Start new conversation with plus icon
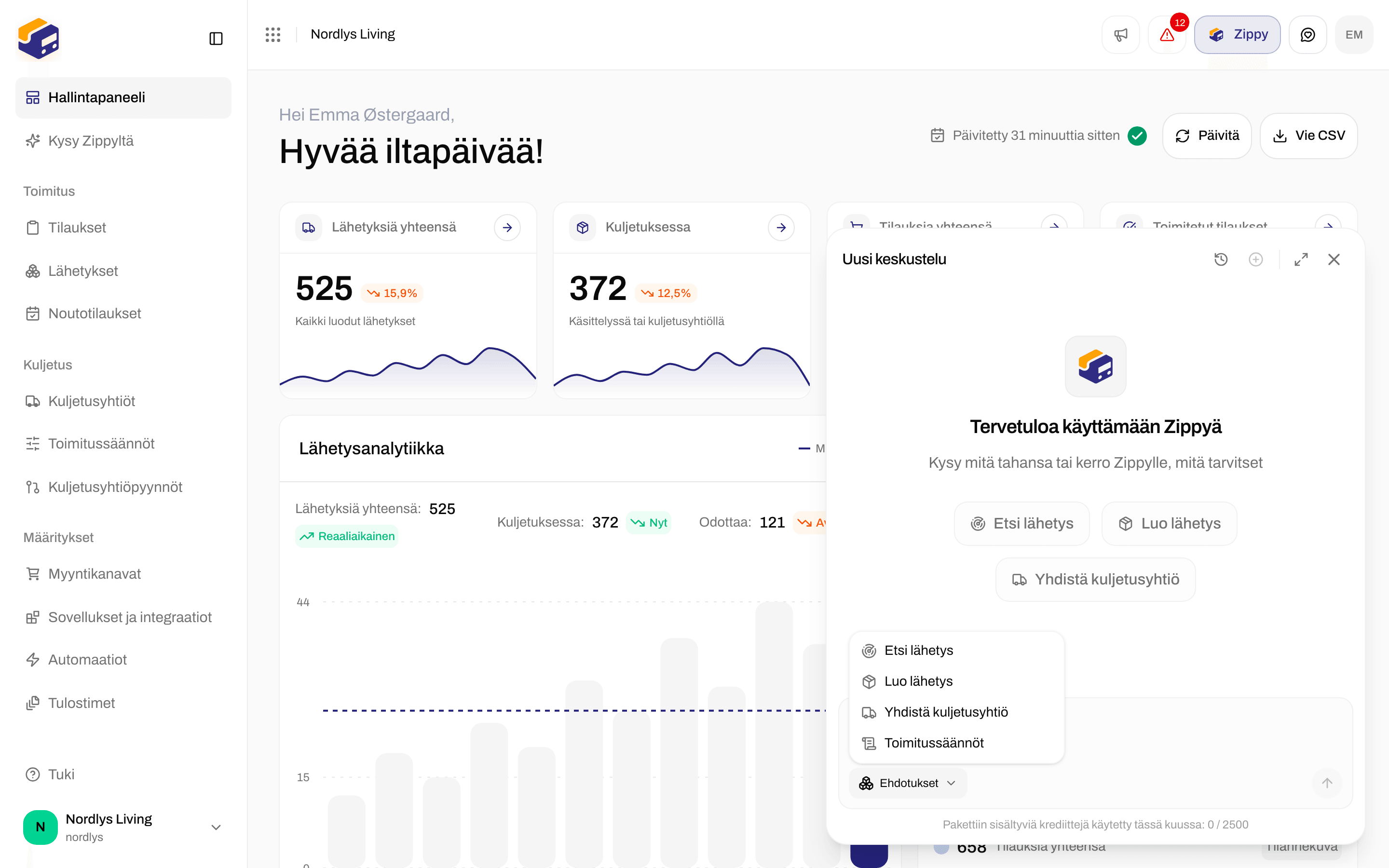 coord(1256,259)
